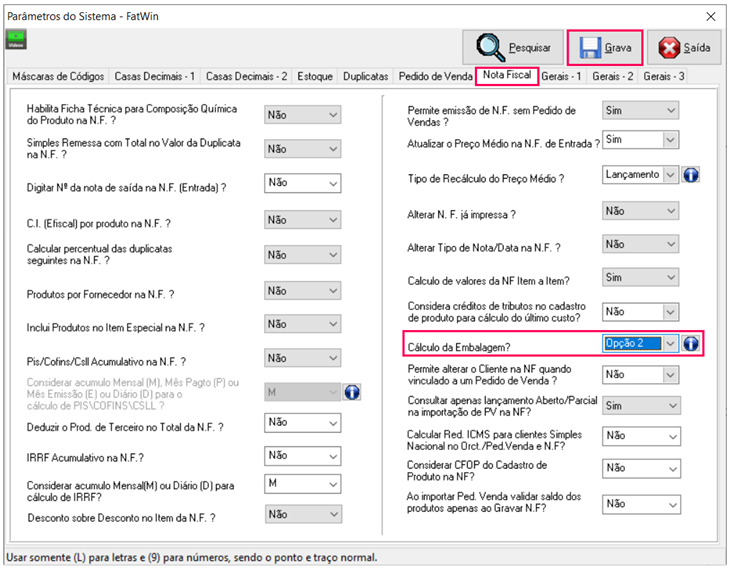Switch to the Máscaras de Códigos tab
The height and width of the screenshot is (569, 731).
click(57, 76)
